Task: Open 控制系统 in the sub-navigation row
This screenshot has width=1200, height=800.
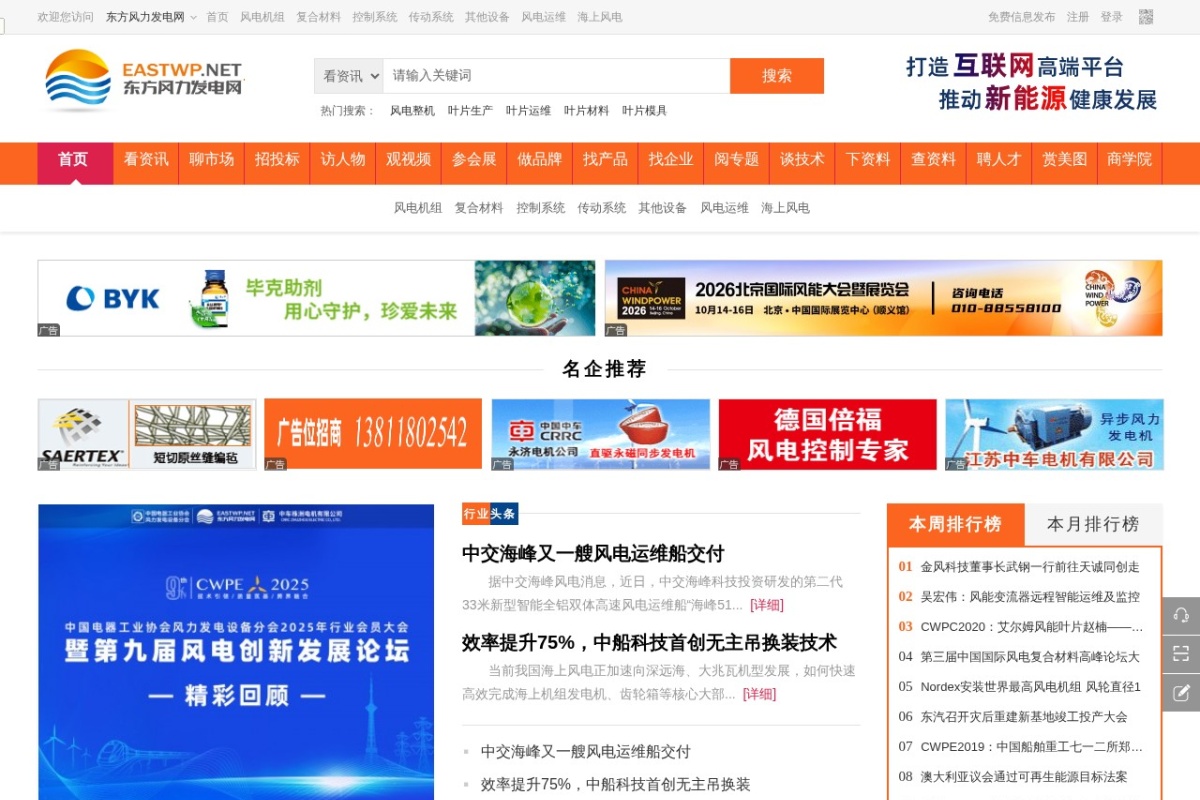Action: pyautogui.click(x=540, y=208)
